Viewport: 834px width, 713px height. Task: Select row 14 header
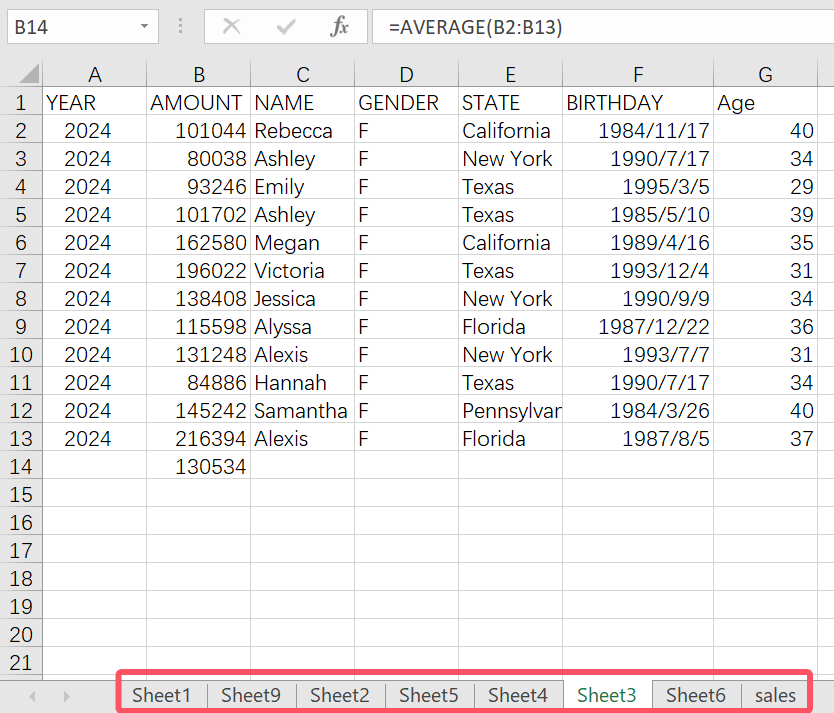pyautogui.click(x=21, y=467)
